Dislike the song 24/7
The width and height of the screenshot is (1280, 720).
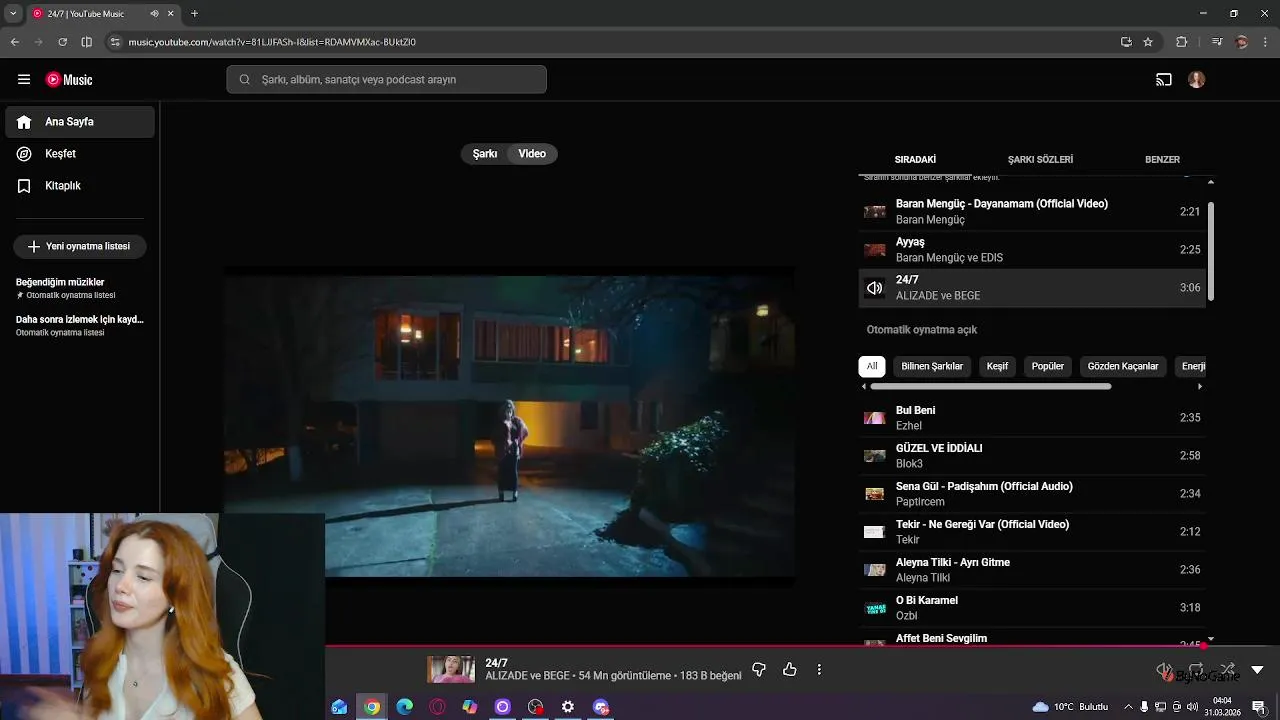coord(759,669)
